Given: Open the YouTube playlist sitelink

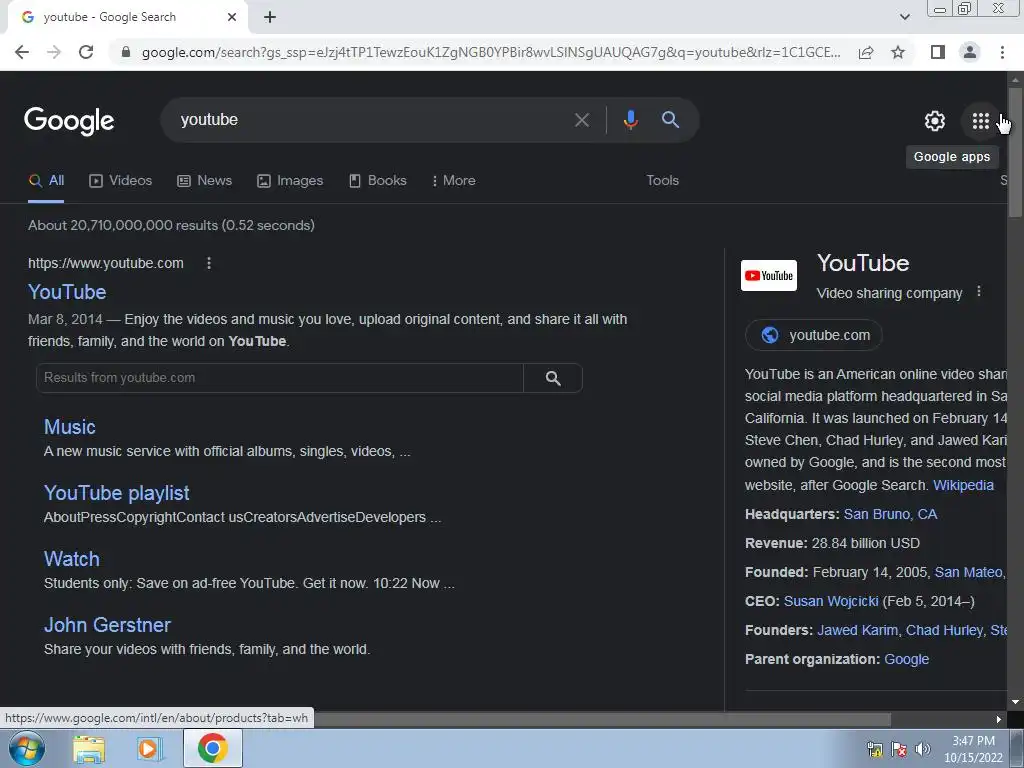Looking at the screenshot, I should point(117,493).
